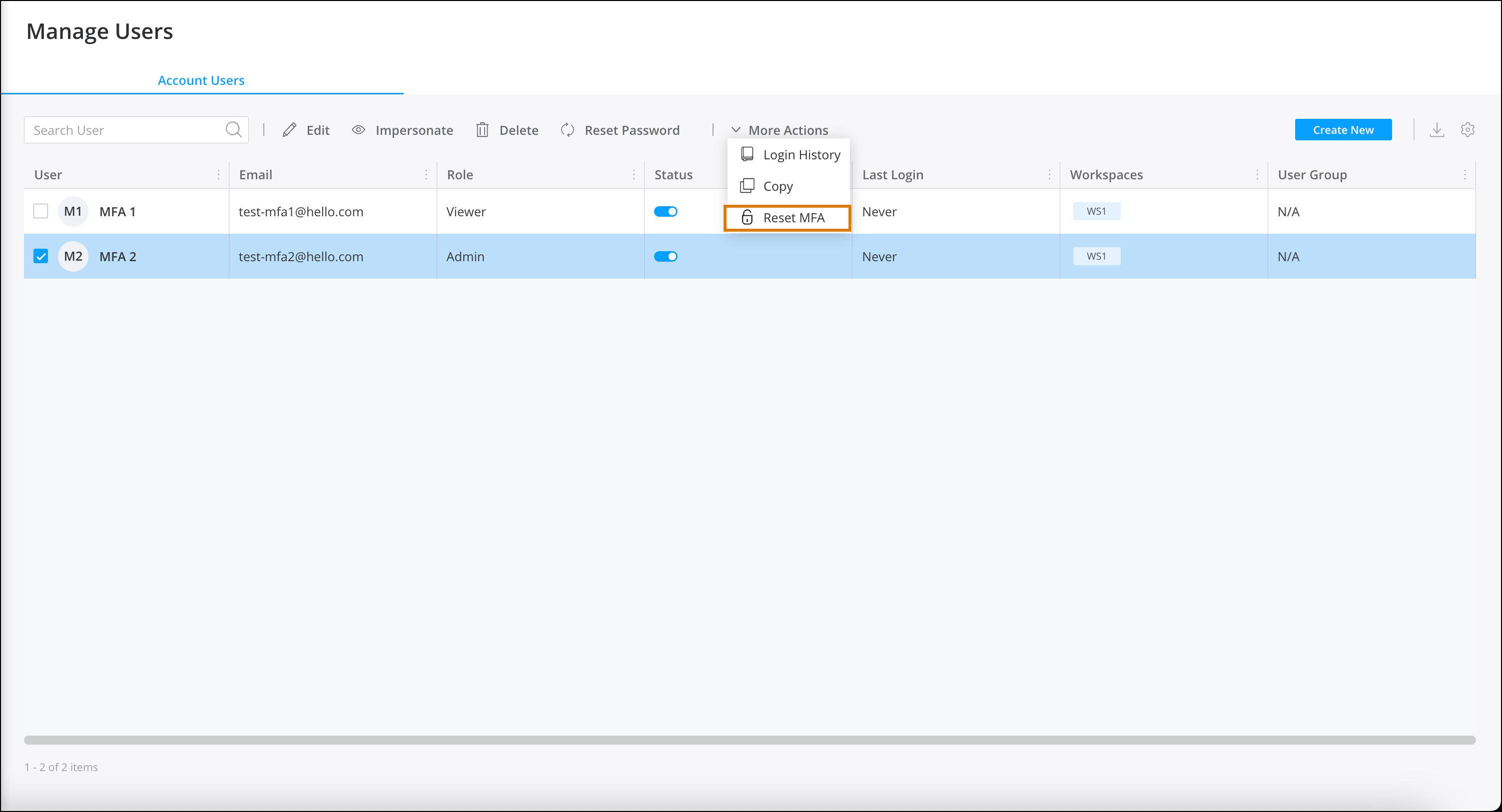Screen dimensions: 1502x812
Task: Click the Reset Password refresh icon
Action: 567,129
